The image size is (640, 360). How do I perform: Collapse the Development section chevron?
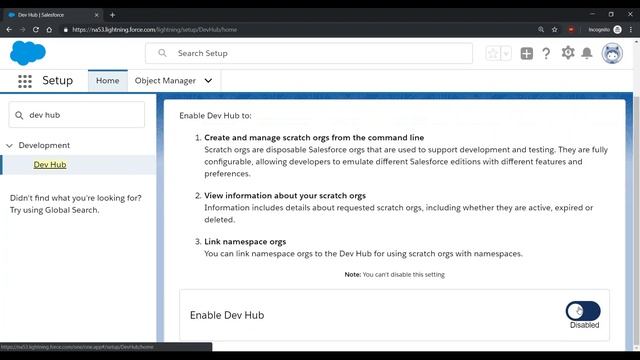(x=9, y=145)
